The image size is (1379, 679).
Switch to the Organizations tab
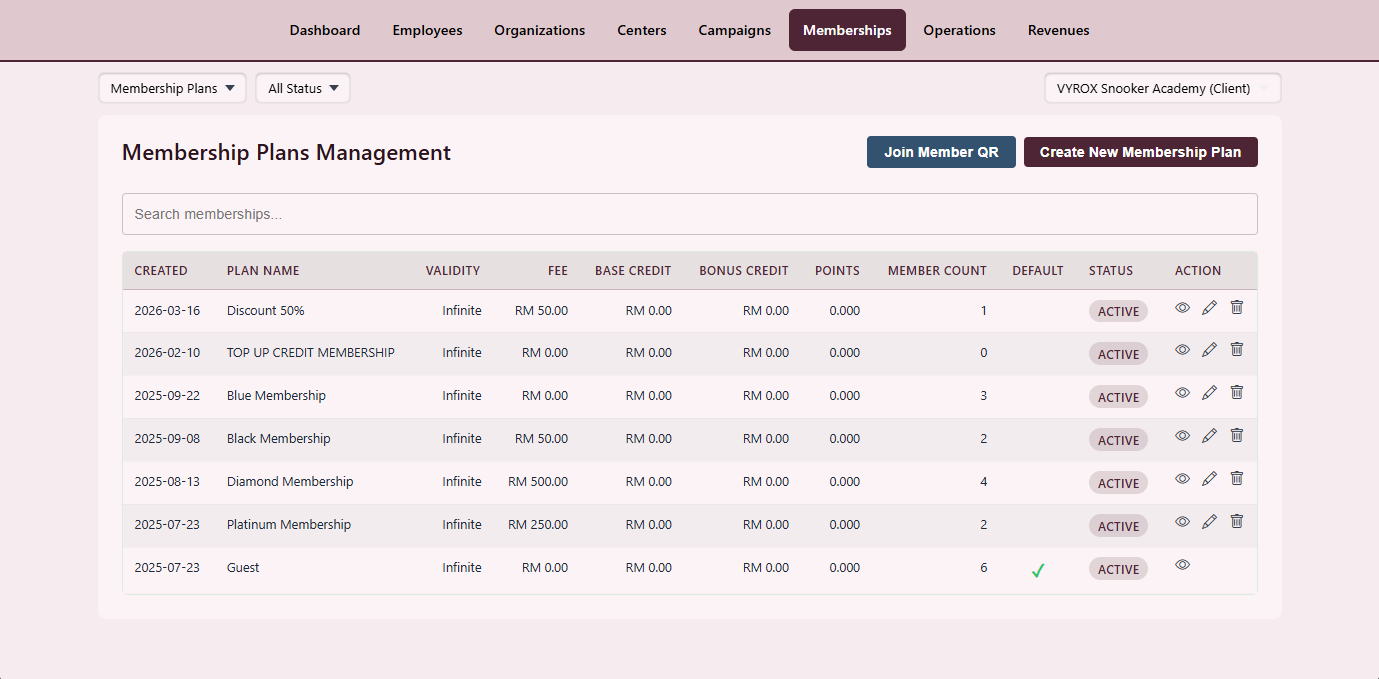point(540,30)
